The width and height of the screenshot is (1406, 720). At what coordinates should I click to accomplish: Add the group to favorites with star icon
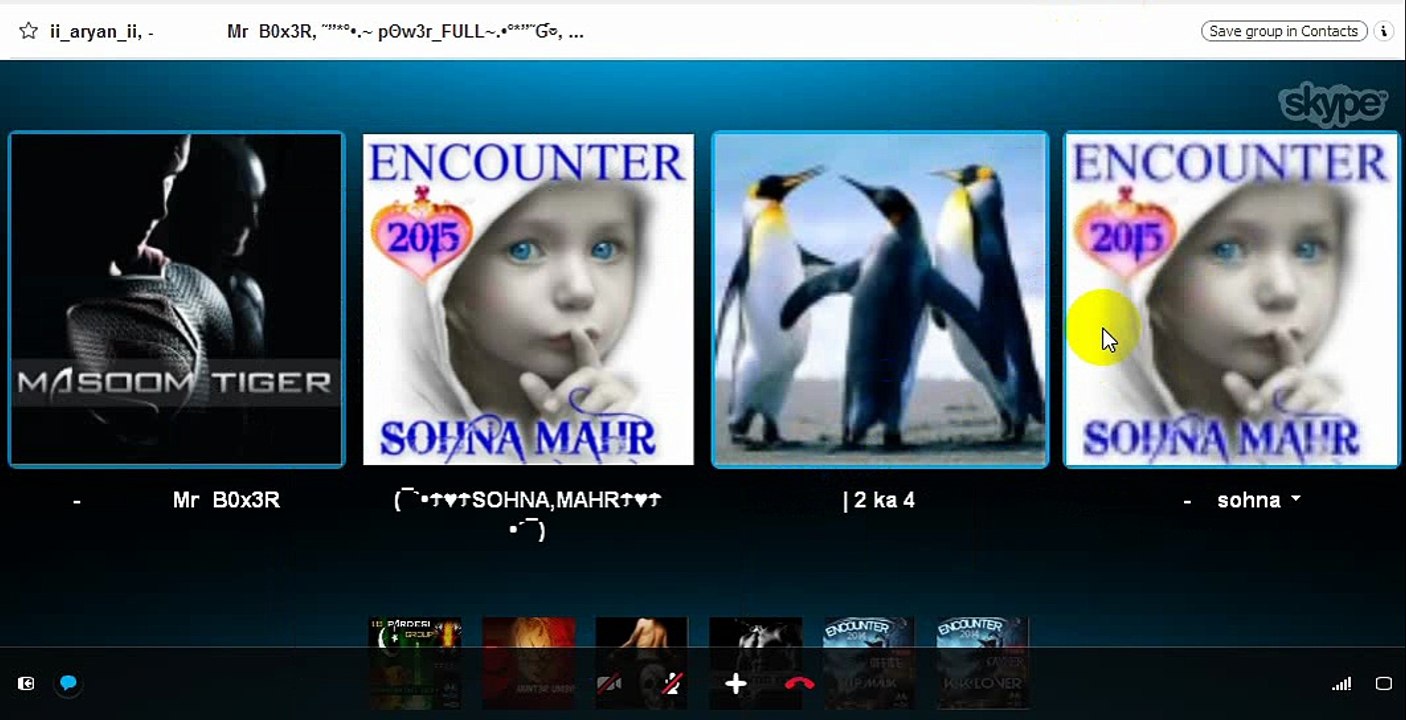28,31
